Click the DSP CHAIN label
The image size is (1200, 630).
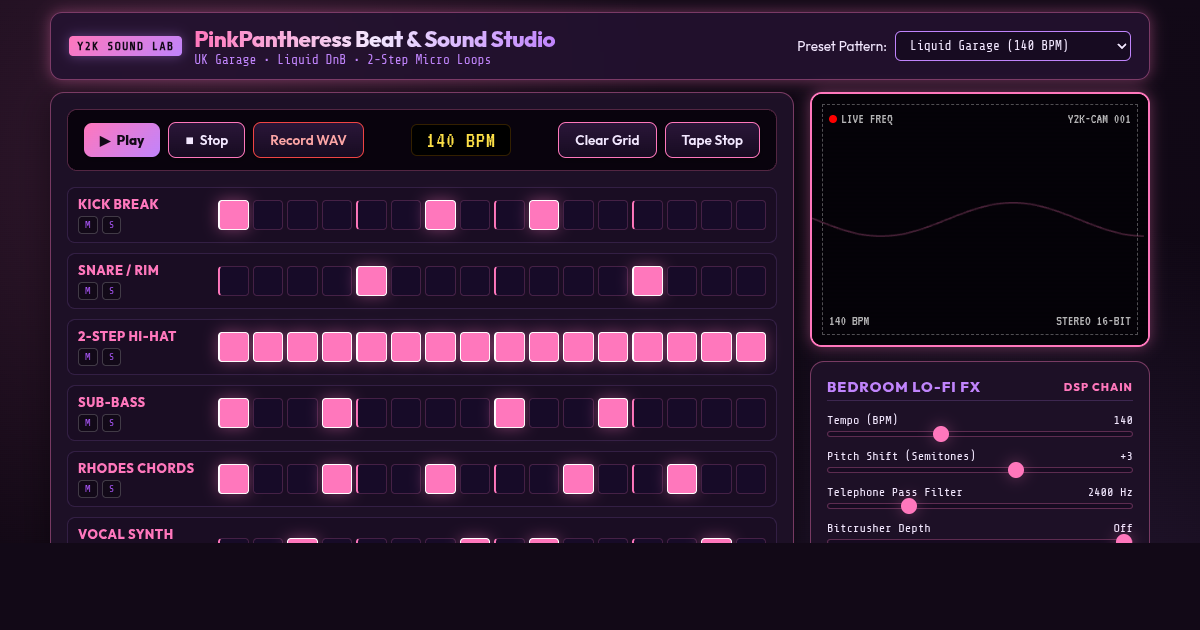(1098, 387)
